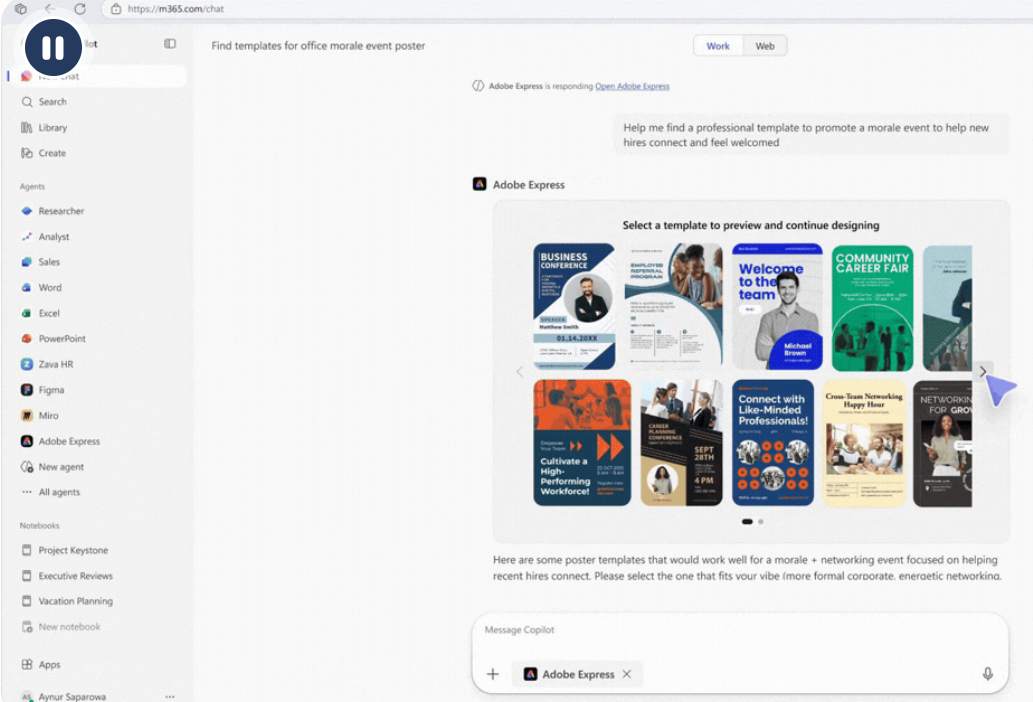
Task: Select the first carousel page dot
Action: (x=747, y=522)
